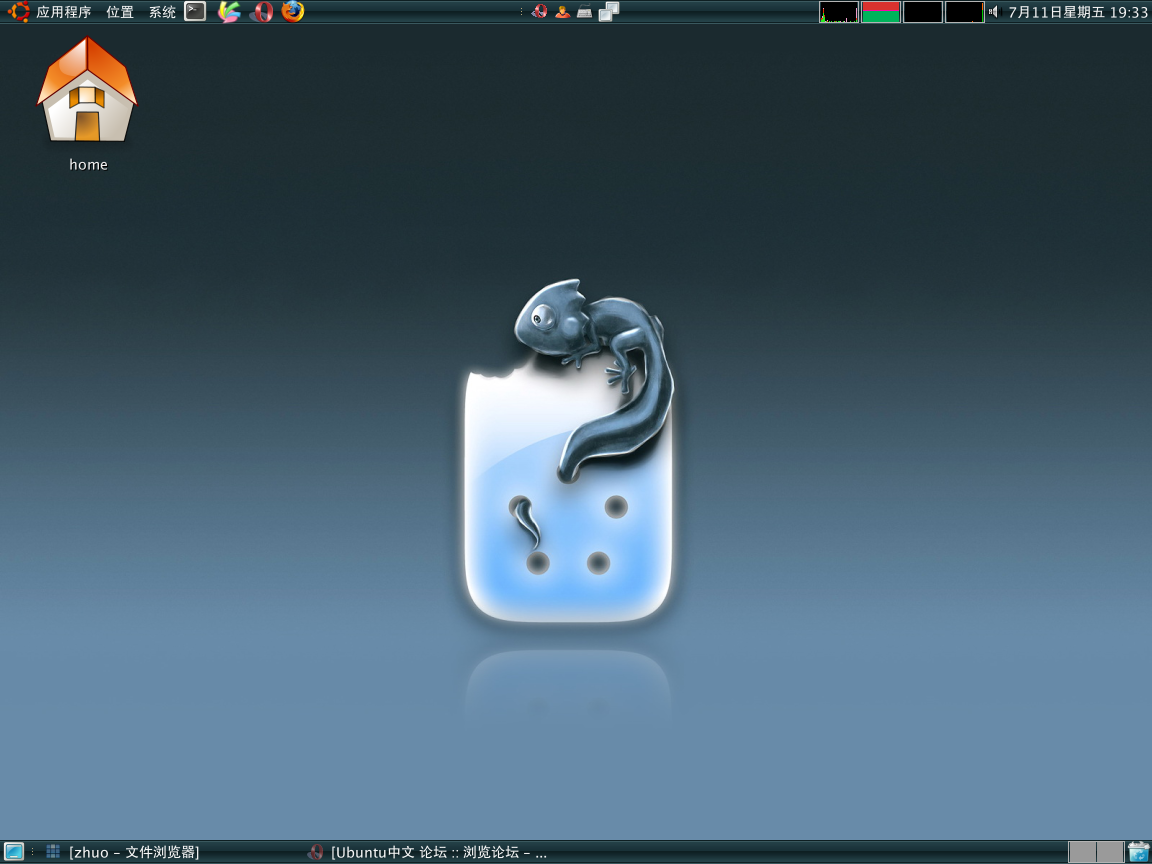Click the show desktop button in bottom panel
Screen dimensions: 1152x864
pos(14,852)
